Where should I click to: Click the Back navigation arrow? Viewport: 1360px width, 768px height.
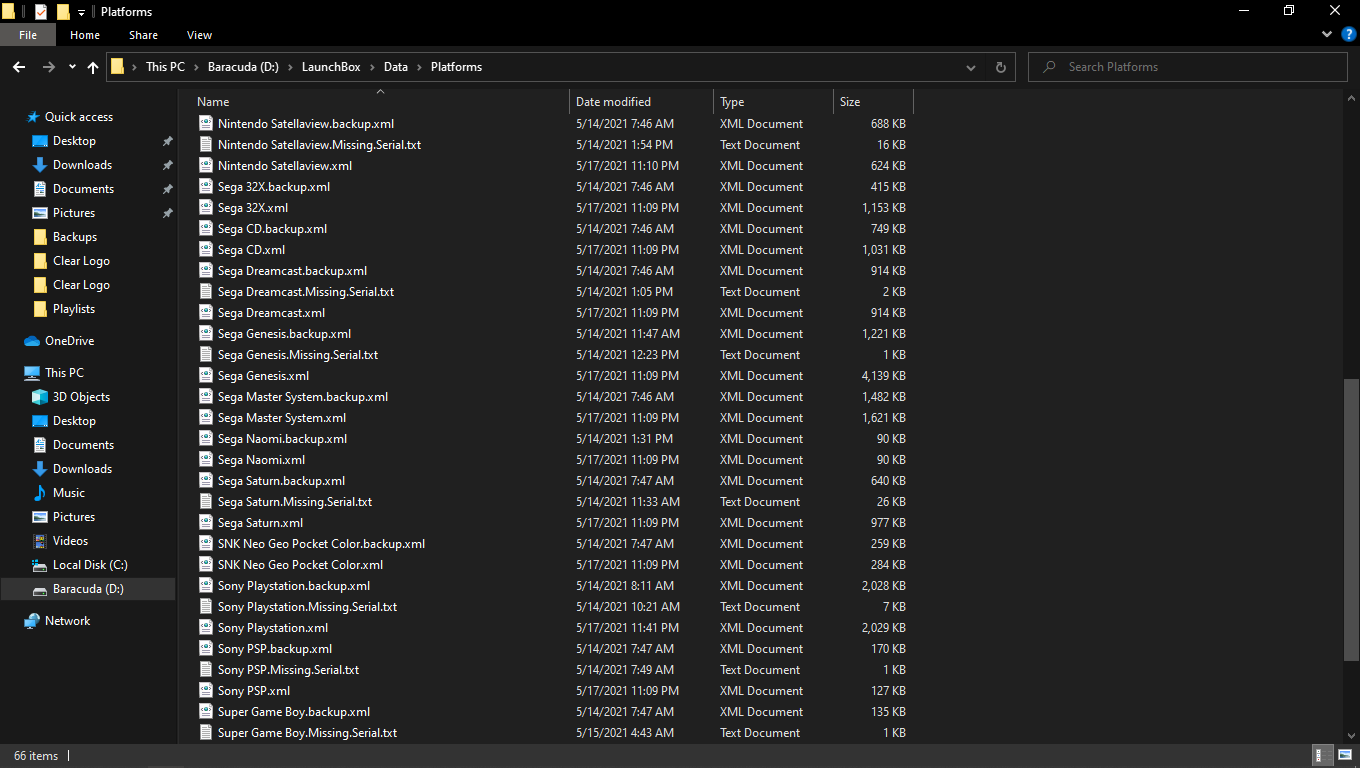click(x=19, y=67)
